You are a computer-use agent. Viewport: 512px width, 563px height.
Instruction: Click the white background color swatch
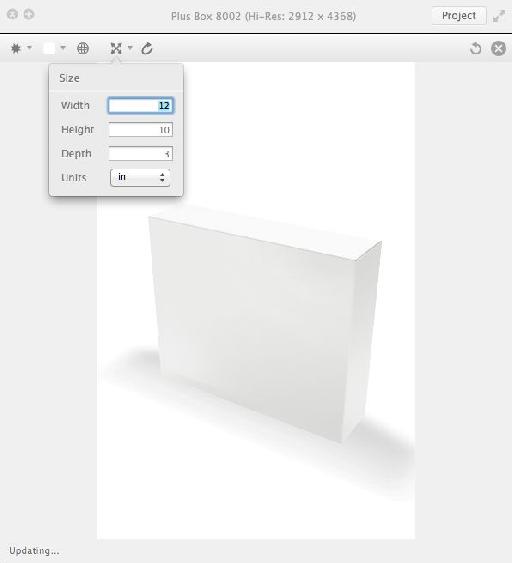(x=49, y=48)
